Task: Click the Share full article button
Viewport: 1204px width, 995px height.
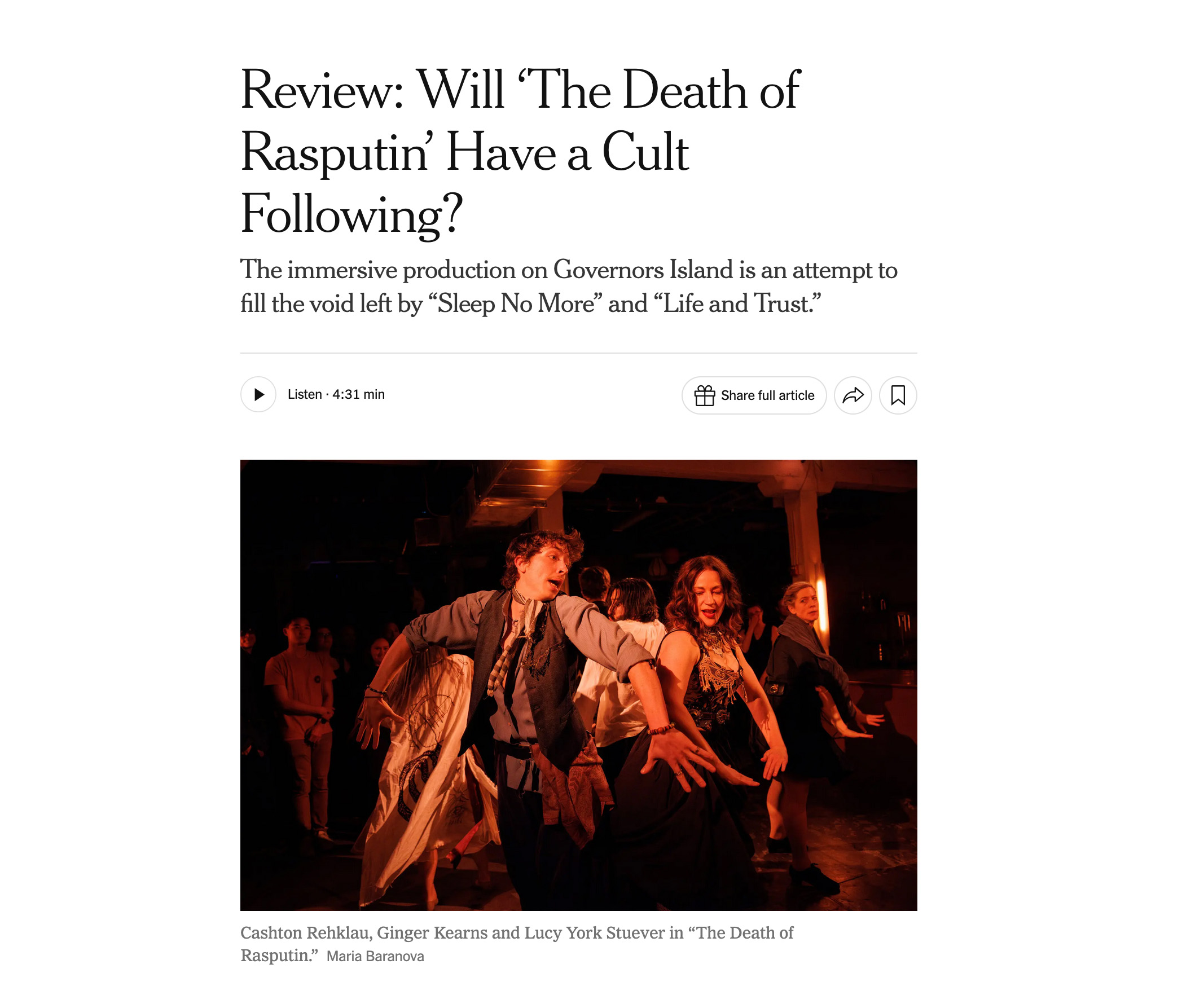Action: pyautogui.click(x=754, y=395)
